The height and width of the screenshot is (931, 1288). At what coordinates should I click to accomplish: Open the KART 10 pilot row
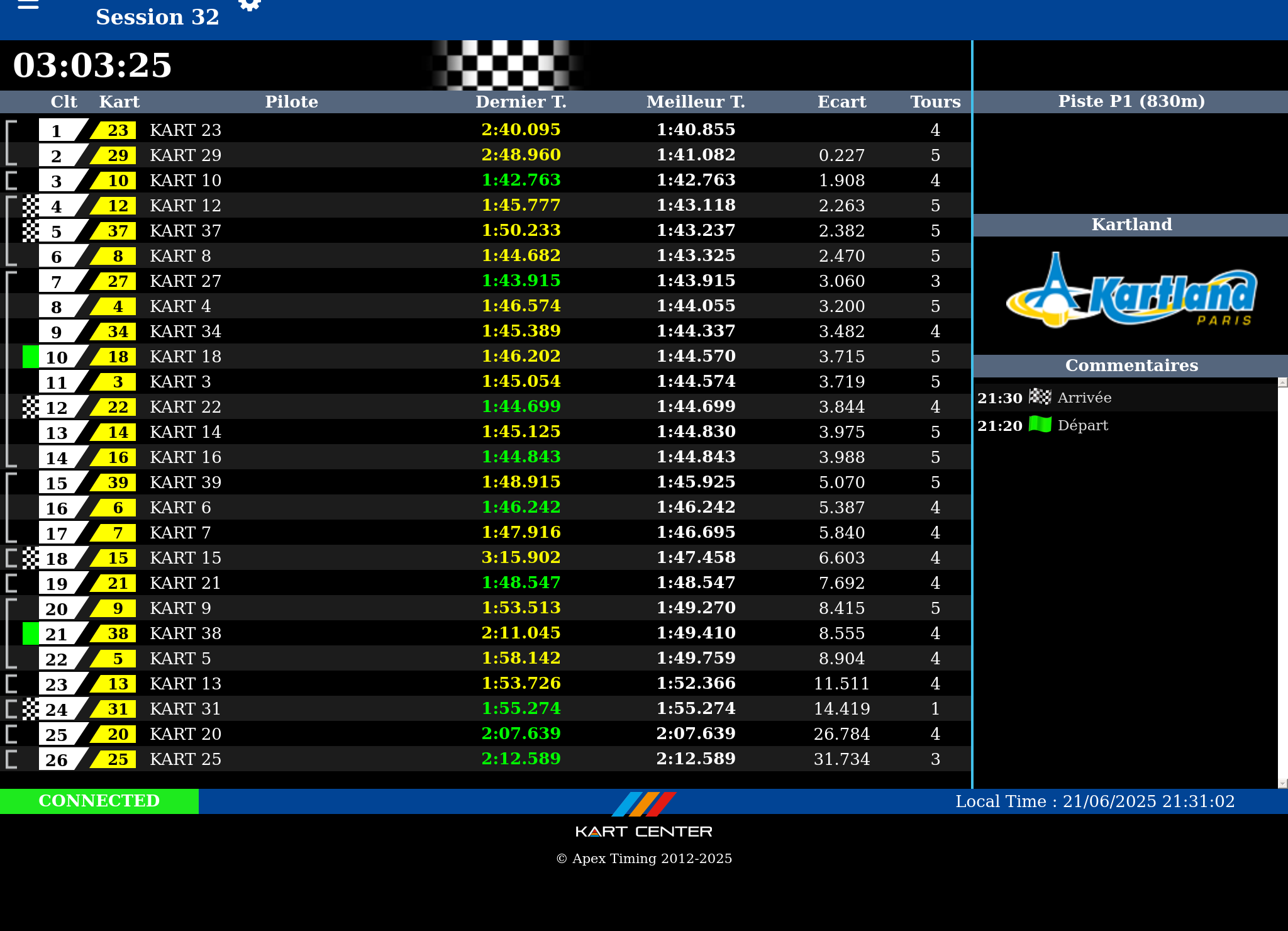tap(186, 181)
